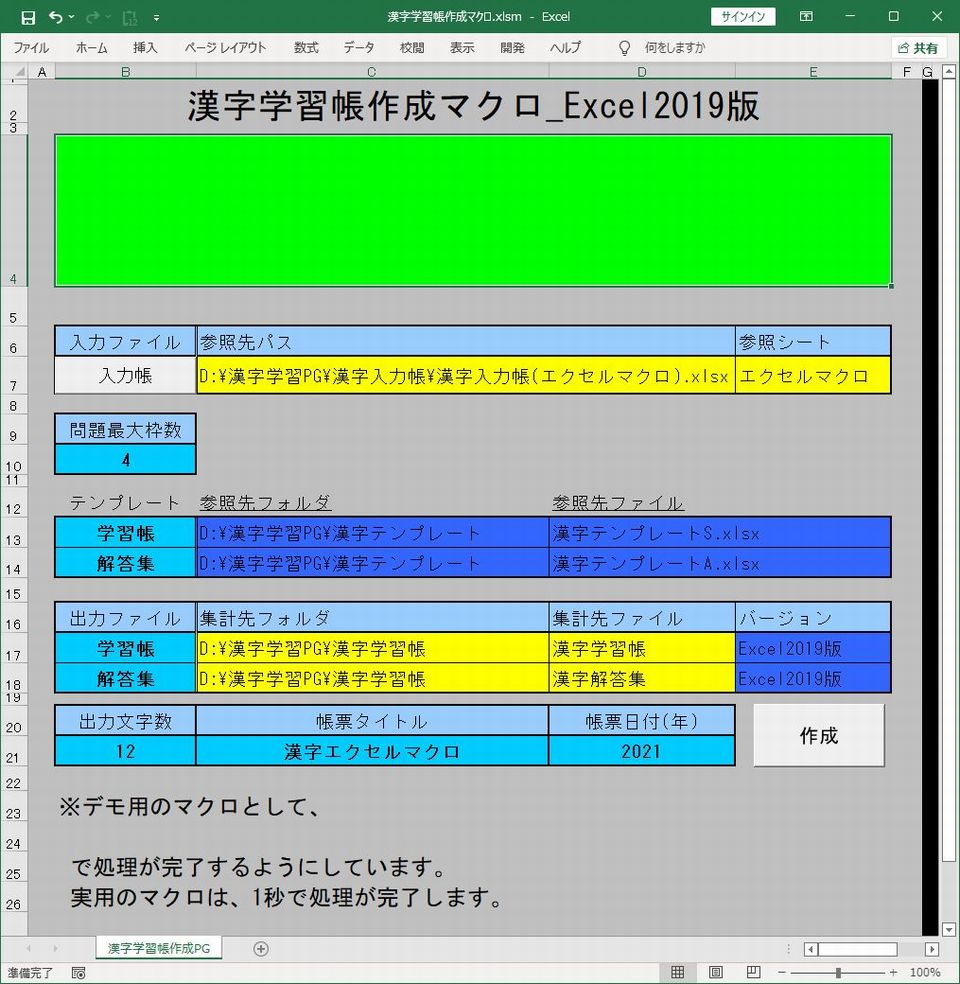Switch to Page Layout view in the status bar
This screenshot has height=984, width=960.
716,971
